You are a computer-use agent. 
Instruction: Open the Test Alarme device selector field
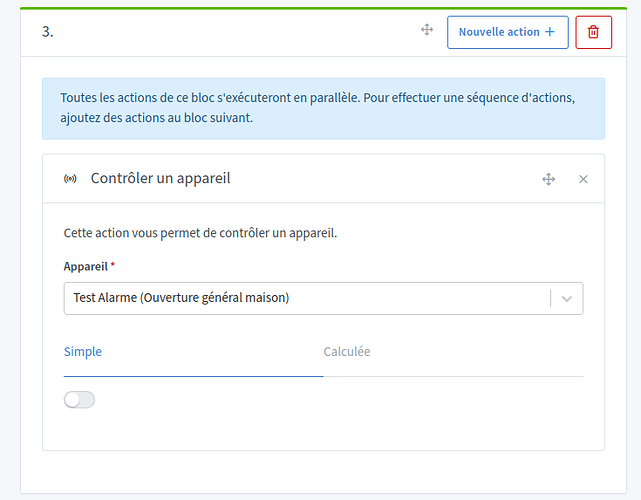[300, 298]
